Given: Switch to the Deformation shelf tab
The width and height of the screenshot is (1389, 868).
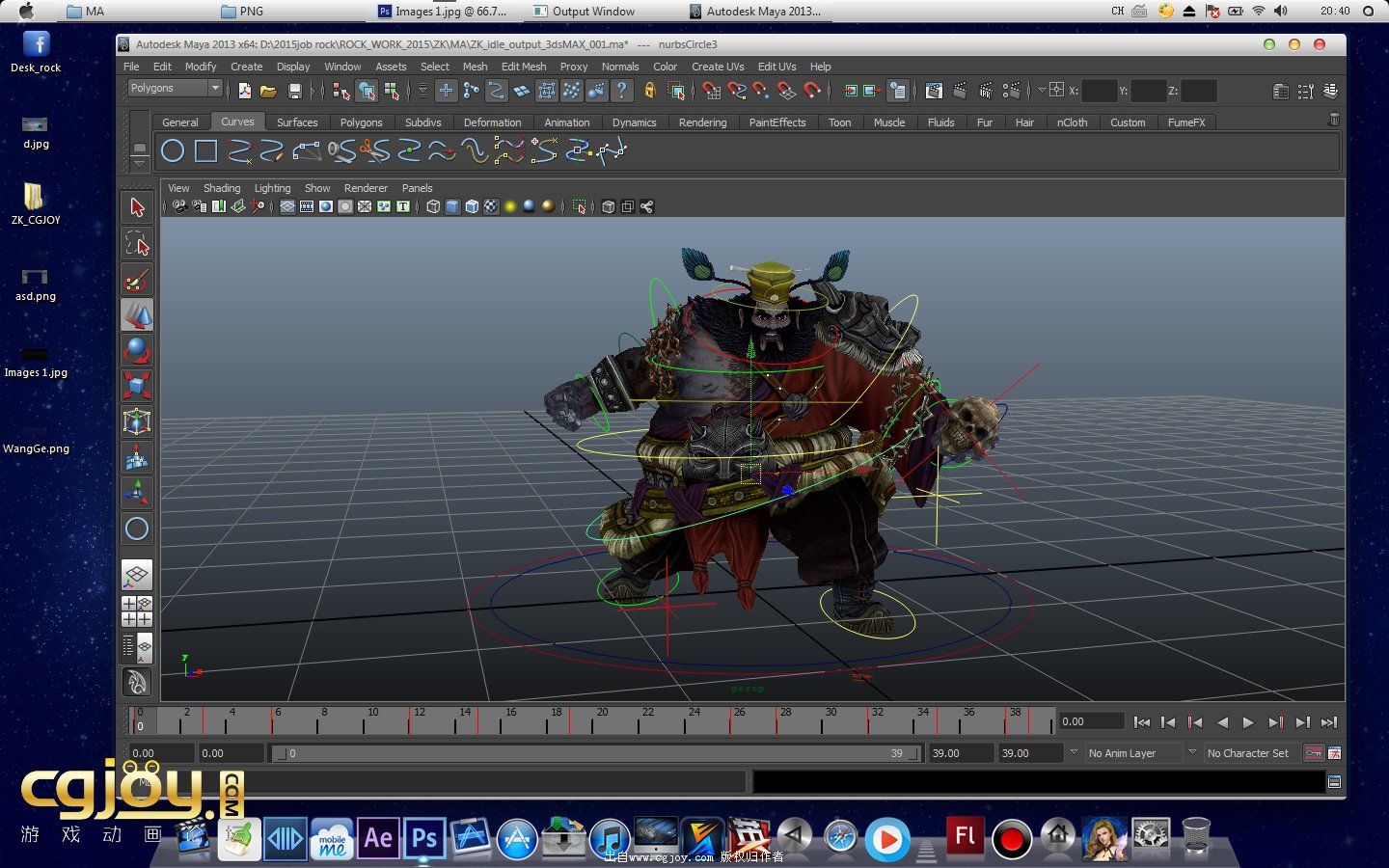Looking at the screenshot, I should point(492,122).
